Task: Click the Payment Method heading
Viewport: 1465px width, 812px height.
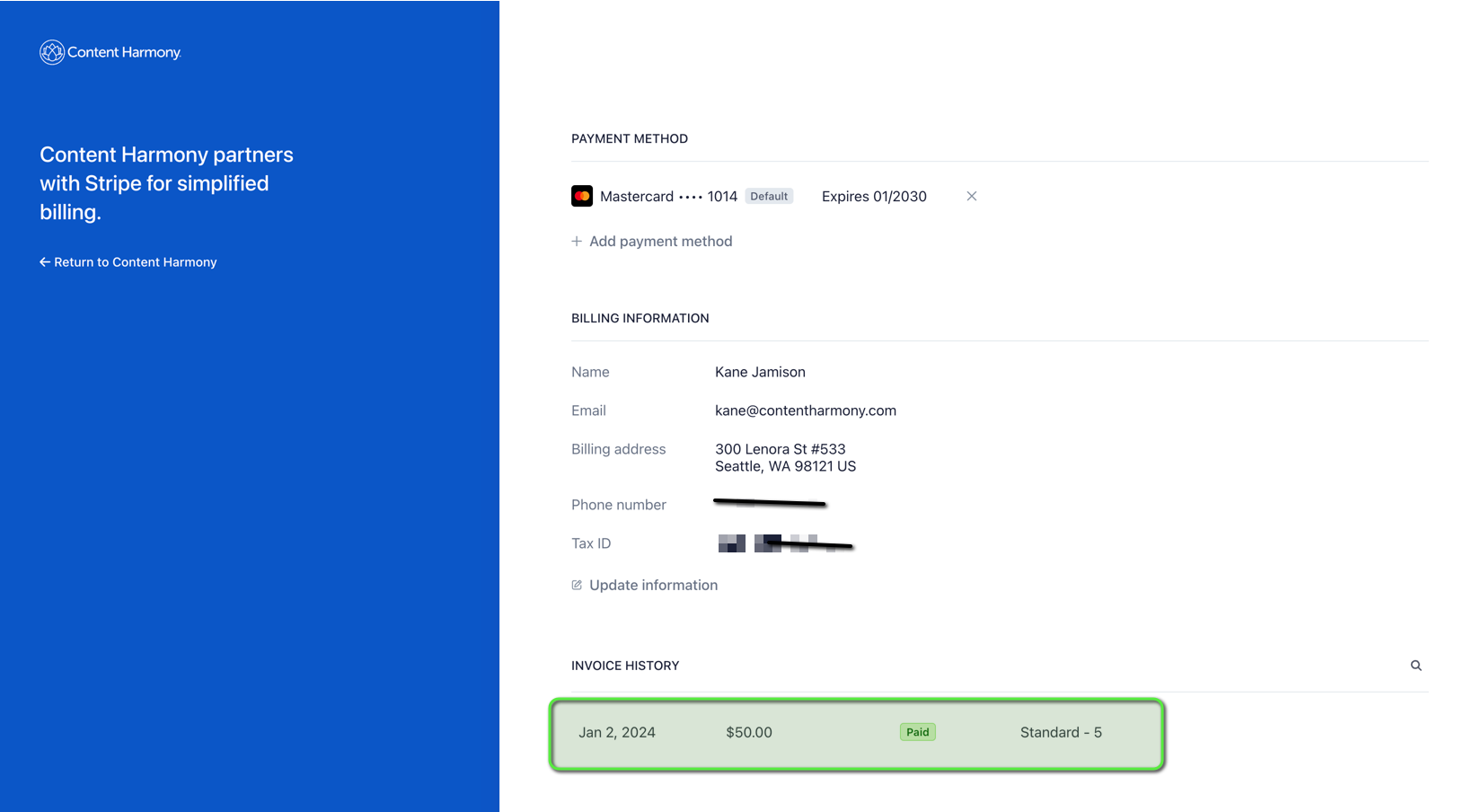Action: (630, 138)
